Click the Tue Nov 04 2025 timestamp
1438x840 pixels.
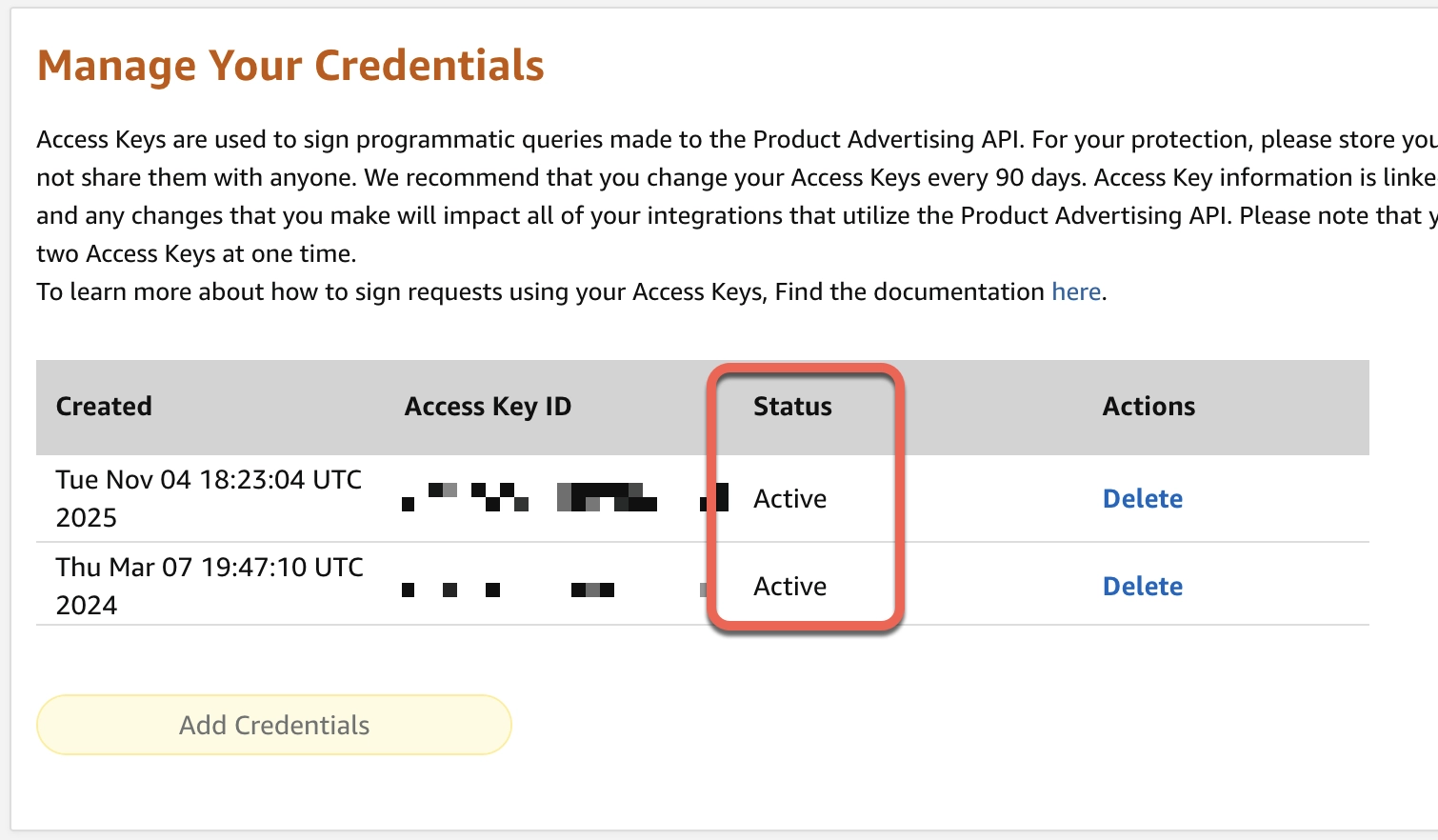tap(208, 498)
